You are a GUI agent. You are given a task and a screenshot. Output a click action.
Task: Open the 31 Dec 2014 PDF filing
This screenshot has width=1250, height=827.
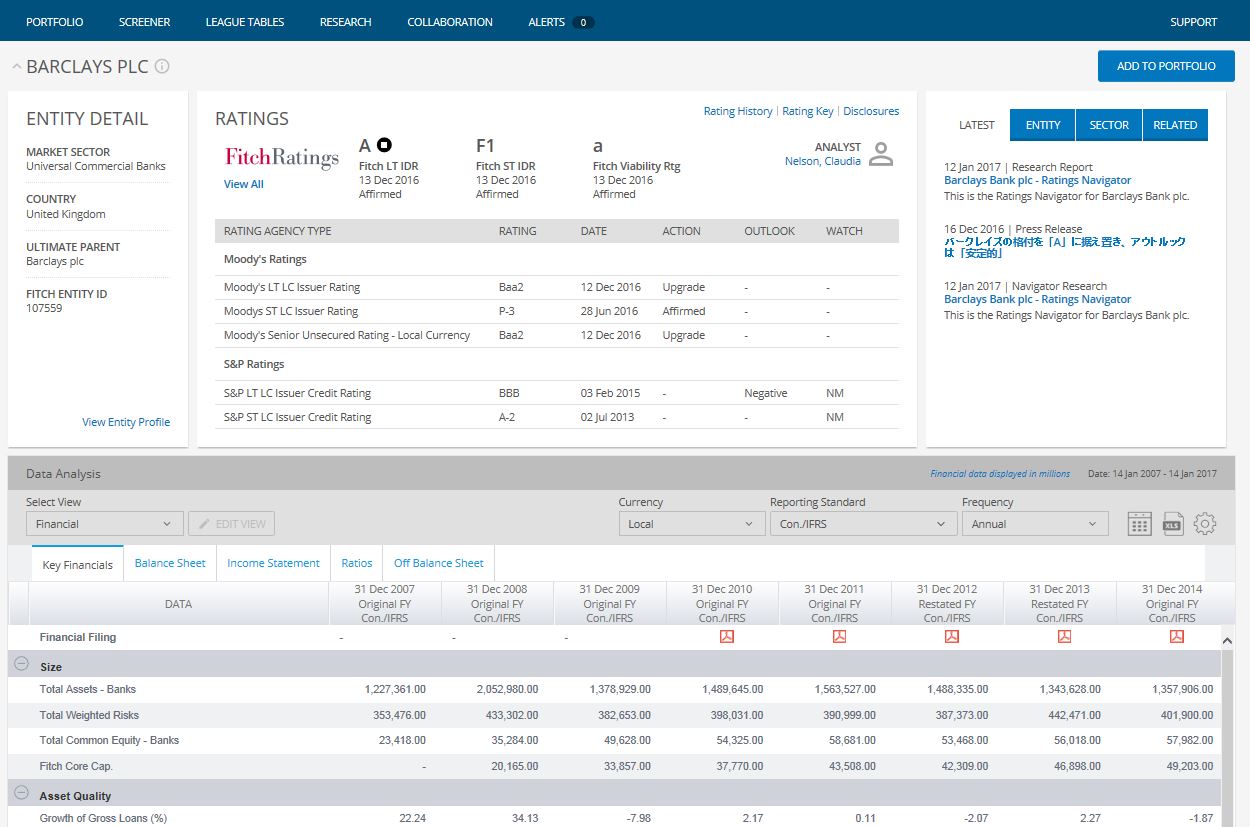(1177, 637)
